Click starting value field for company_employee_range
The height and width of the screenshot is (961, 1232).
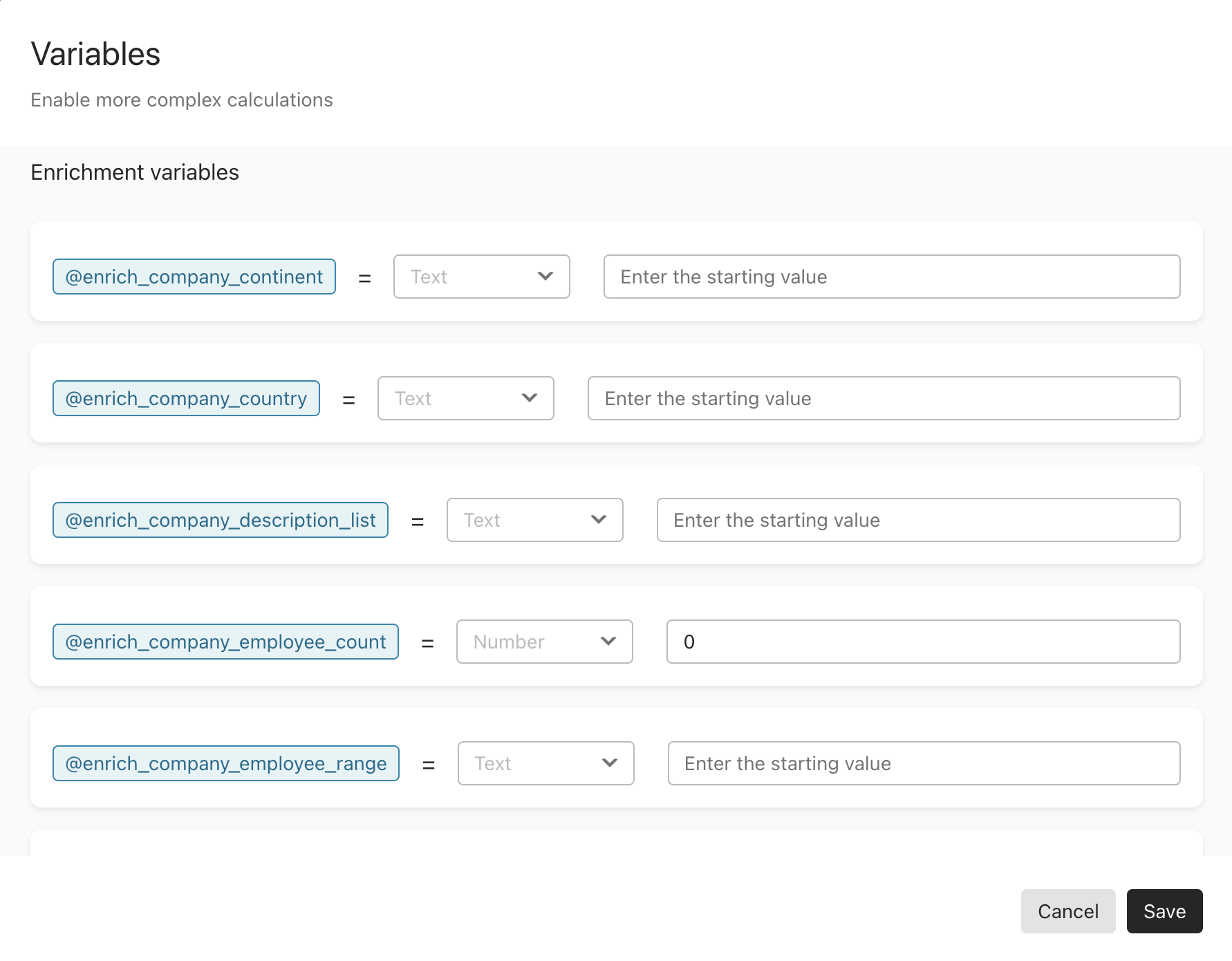[924, 763]
